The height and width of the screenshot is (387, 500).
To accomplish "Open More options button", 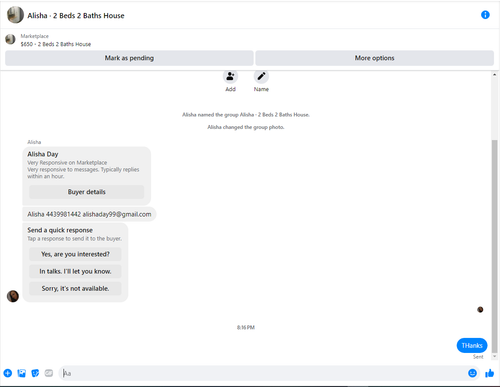I will pyautogui.click(x=374, y=58).
